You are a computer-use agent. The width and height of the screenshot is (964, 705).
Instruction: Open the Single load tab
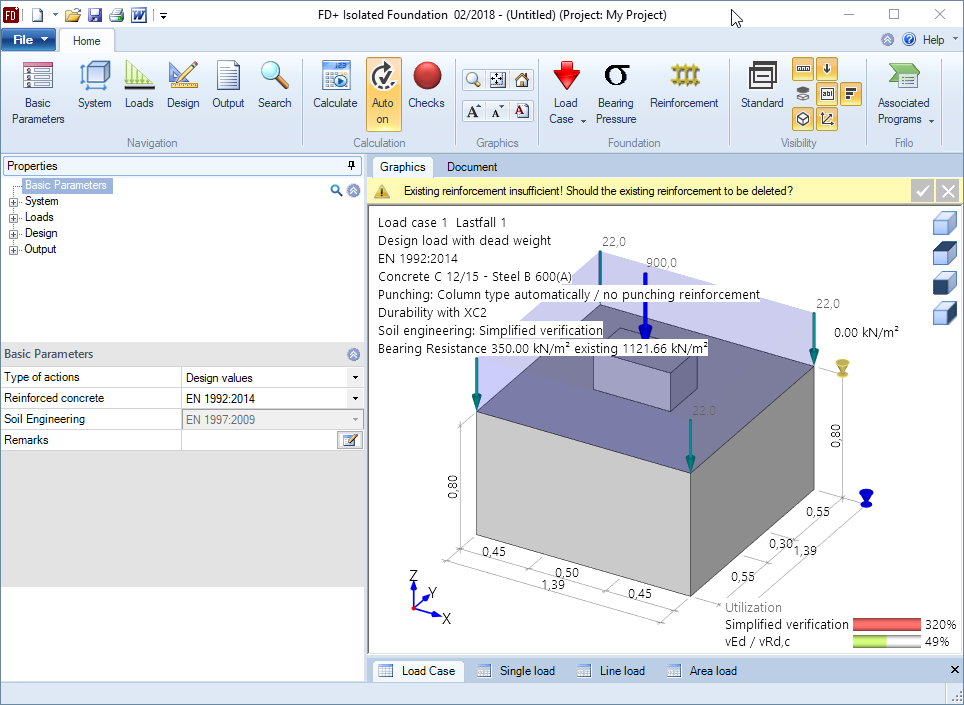pos(516,671)
